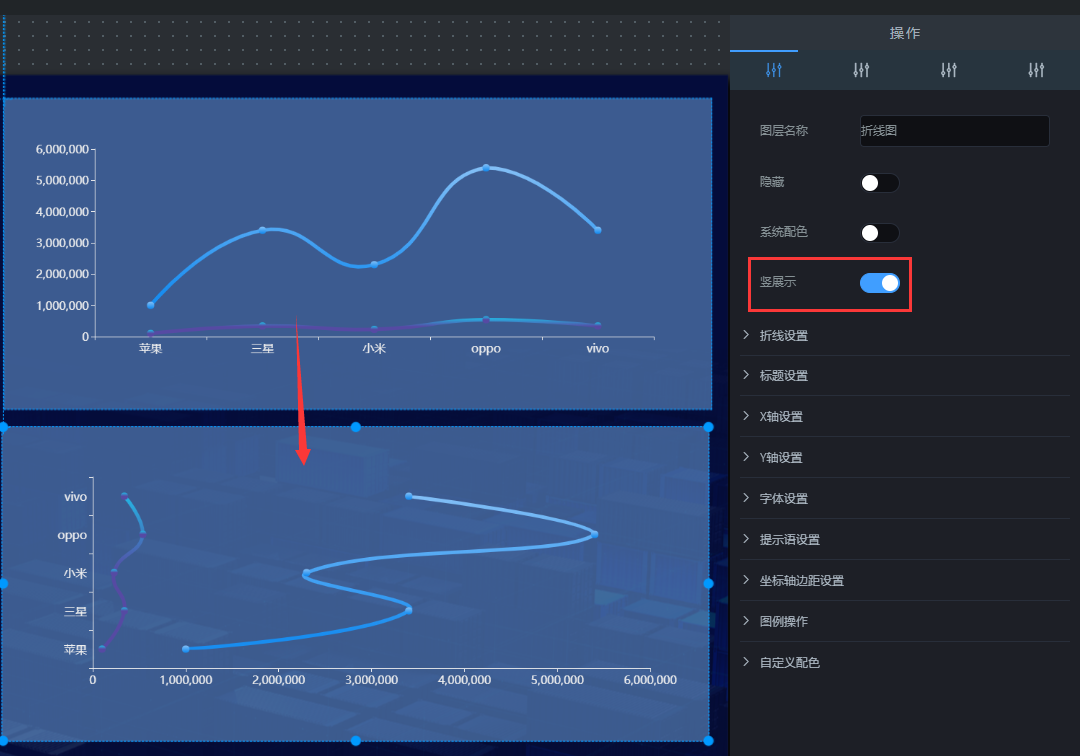Click the 6,000,000 label on upper chart

pyautogui.click(x=62, y=149)
